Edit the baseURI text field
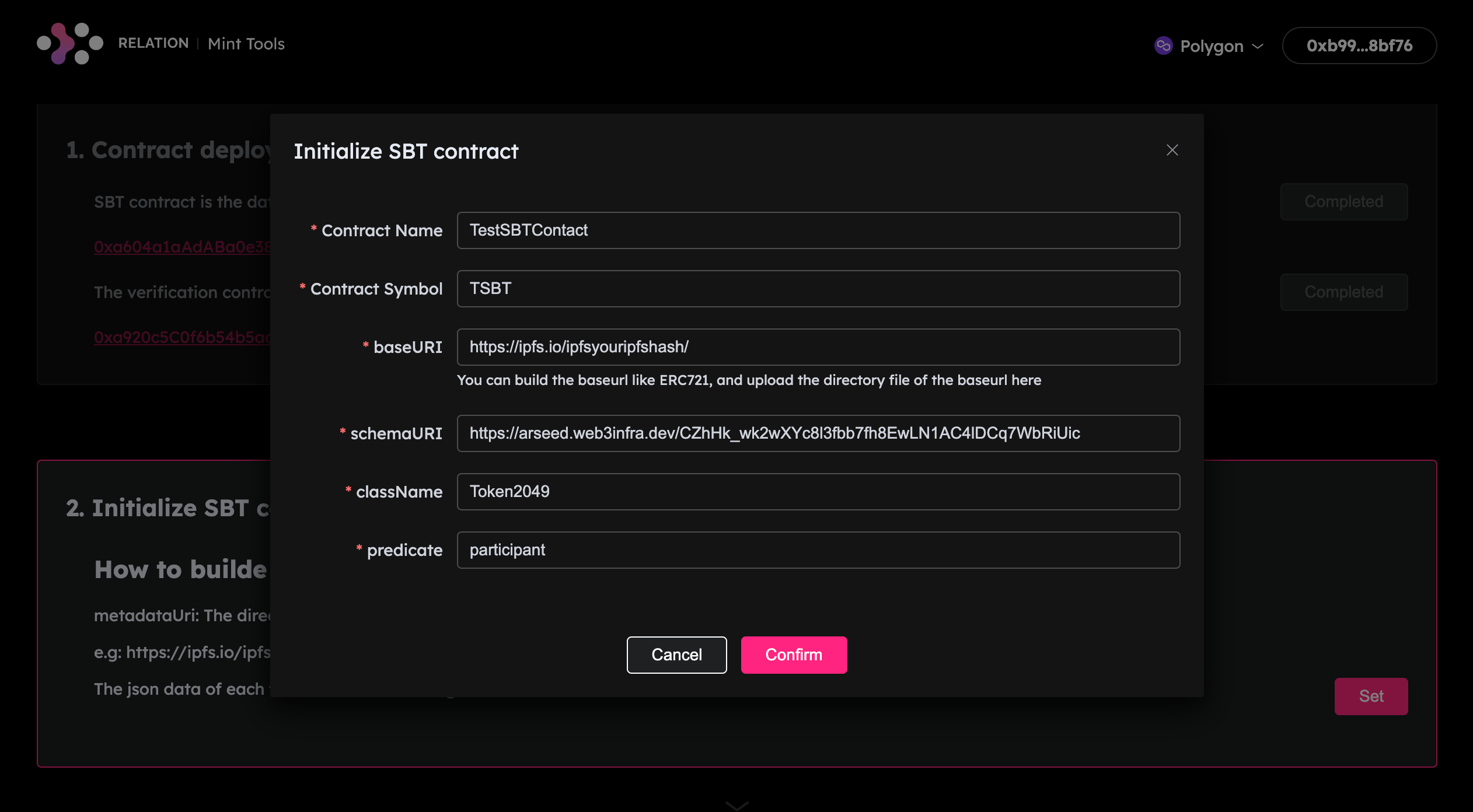The image size is (1473, 812). click(x=818, y=347)
